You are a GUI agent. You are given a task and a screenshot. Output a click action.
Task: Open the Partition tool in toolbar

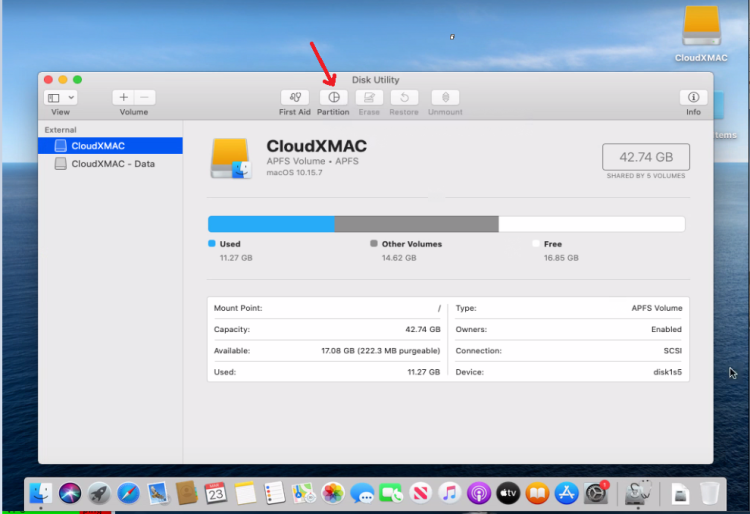coord(333,98)
